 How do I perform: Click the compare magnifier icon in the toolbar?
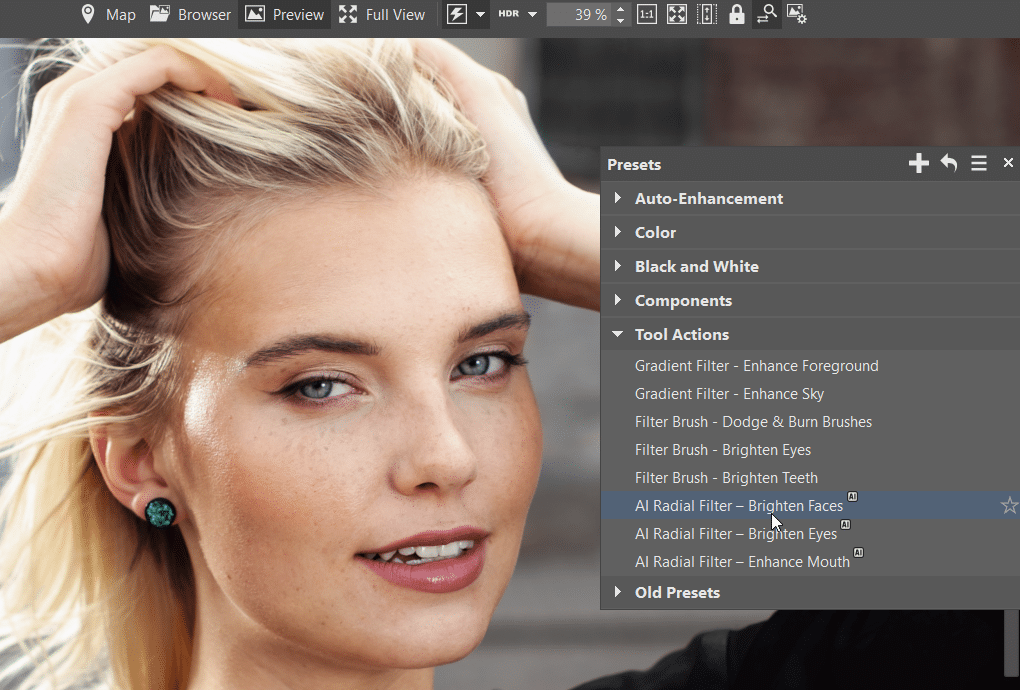(x=766, y=14)
